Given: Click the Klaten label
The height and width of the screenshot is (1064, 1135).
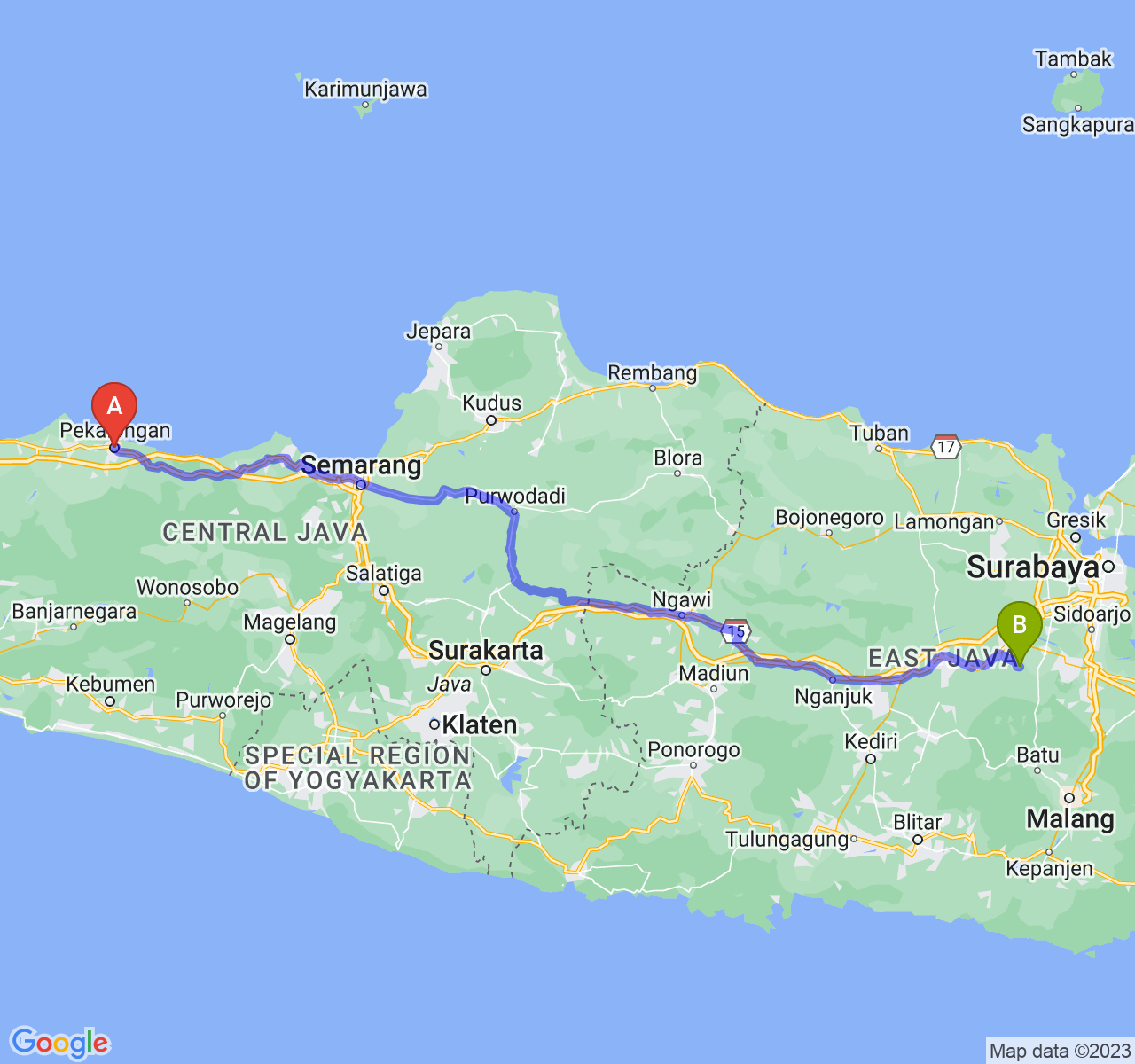Looking at the screenshot, I should point(479,725).
